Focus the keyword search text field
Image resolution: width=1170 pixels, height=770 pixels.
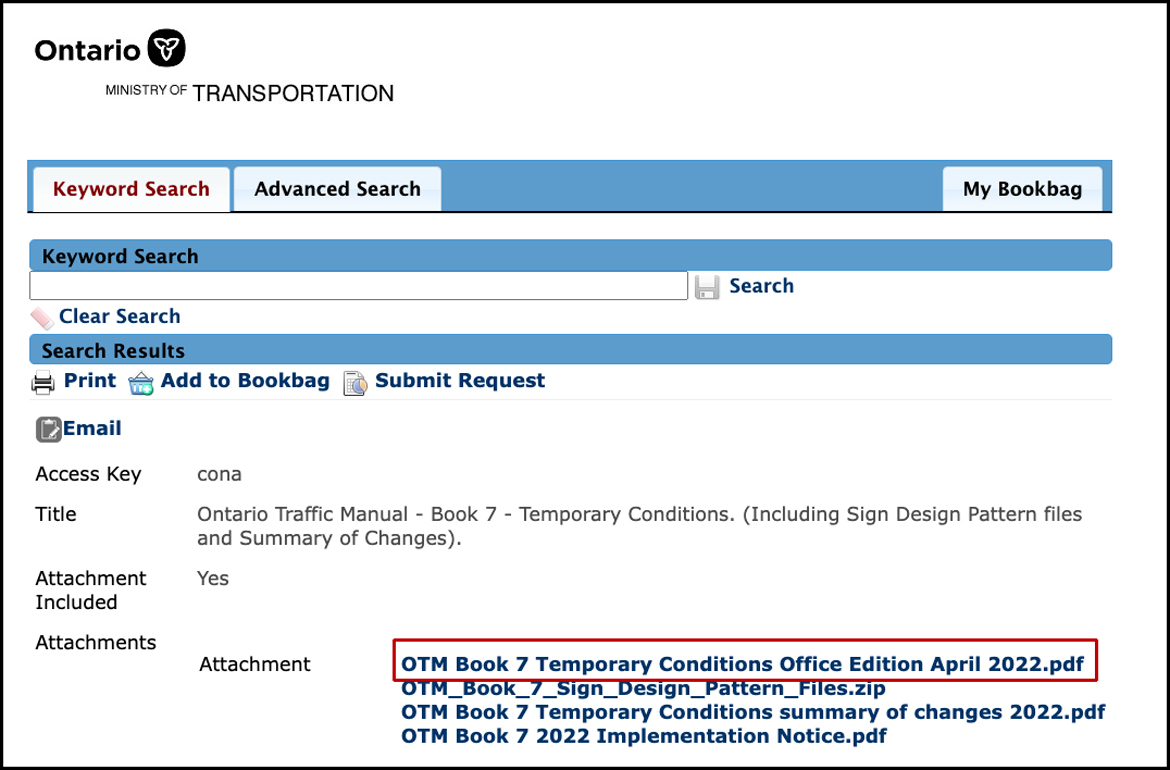click(x=358, y=286)
